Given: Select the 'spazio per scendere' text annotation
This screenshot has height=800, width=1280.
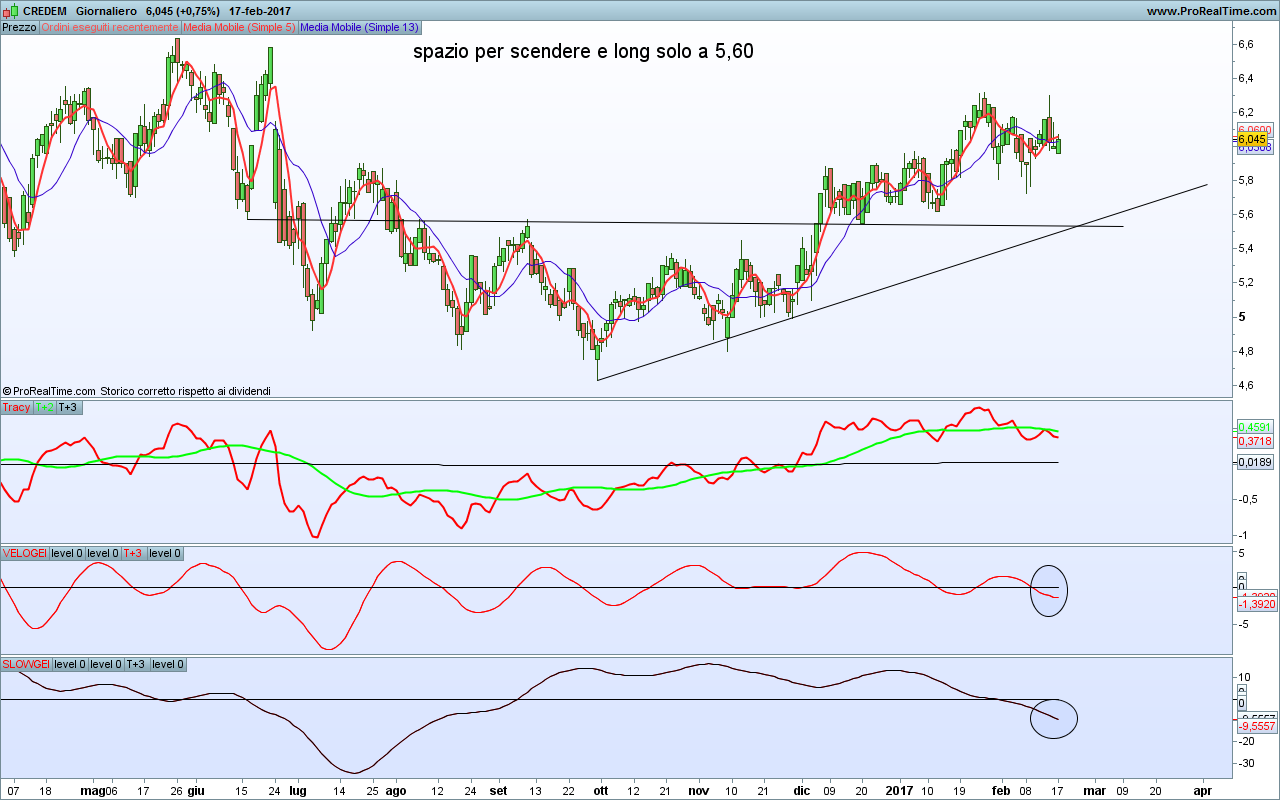Looking at the screenshot, I should [583, 51].
